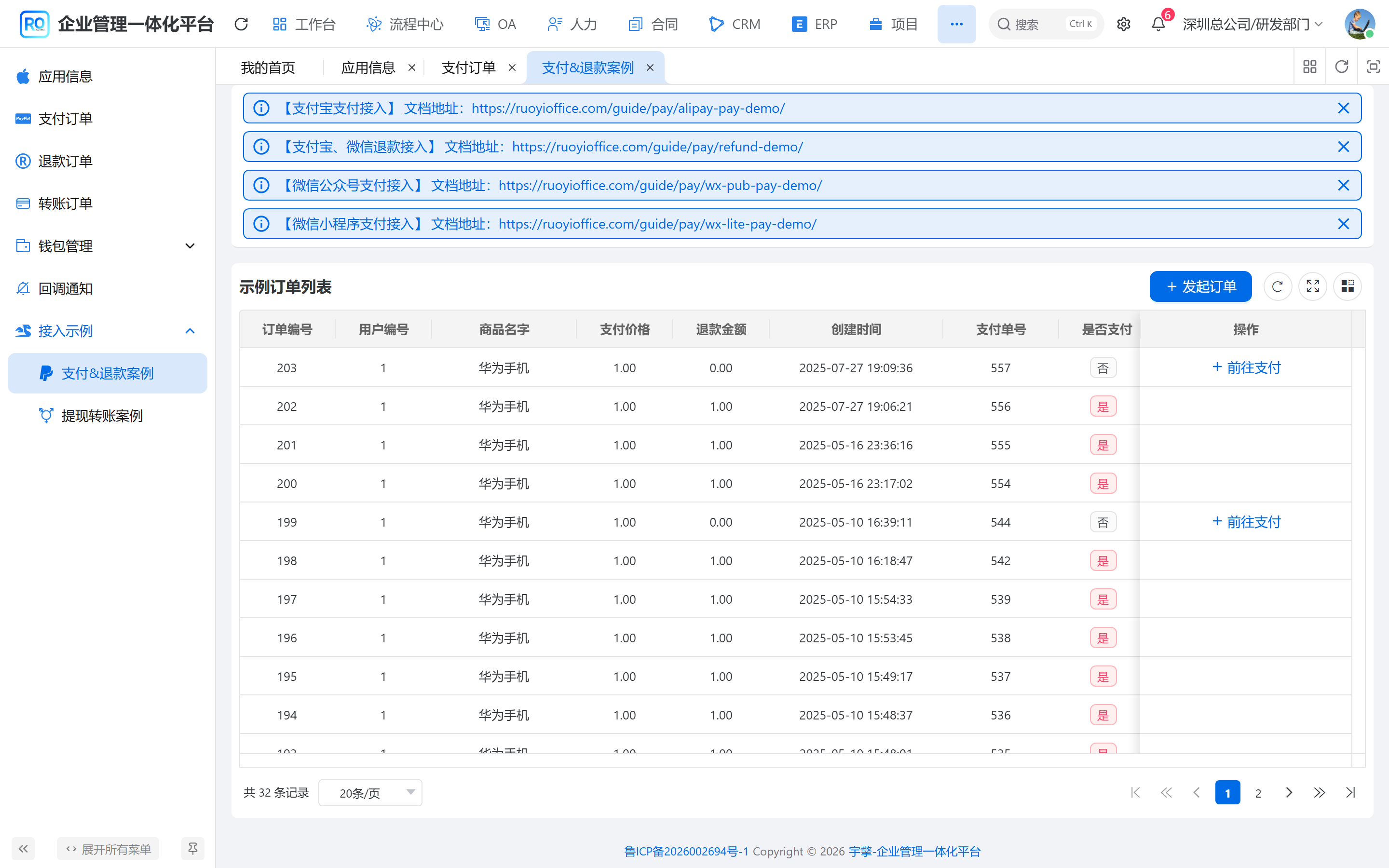Close the 支付订单 tab
This screenshot has width=1389, height=868.
click(512, 68)
